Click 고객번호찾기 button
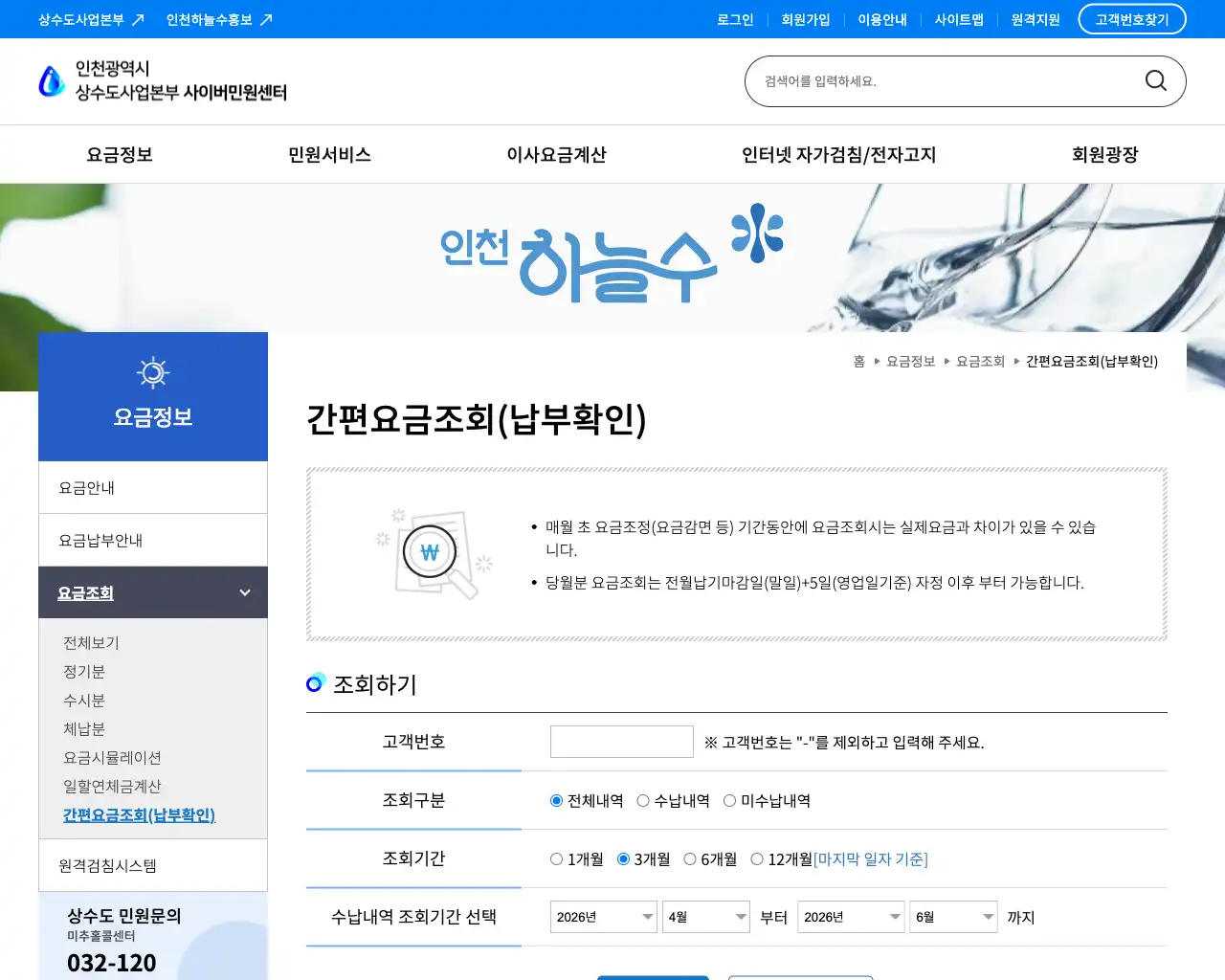 coord(1132,19)
